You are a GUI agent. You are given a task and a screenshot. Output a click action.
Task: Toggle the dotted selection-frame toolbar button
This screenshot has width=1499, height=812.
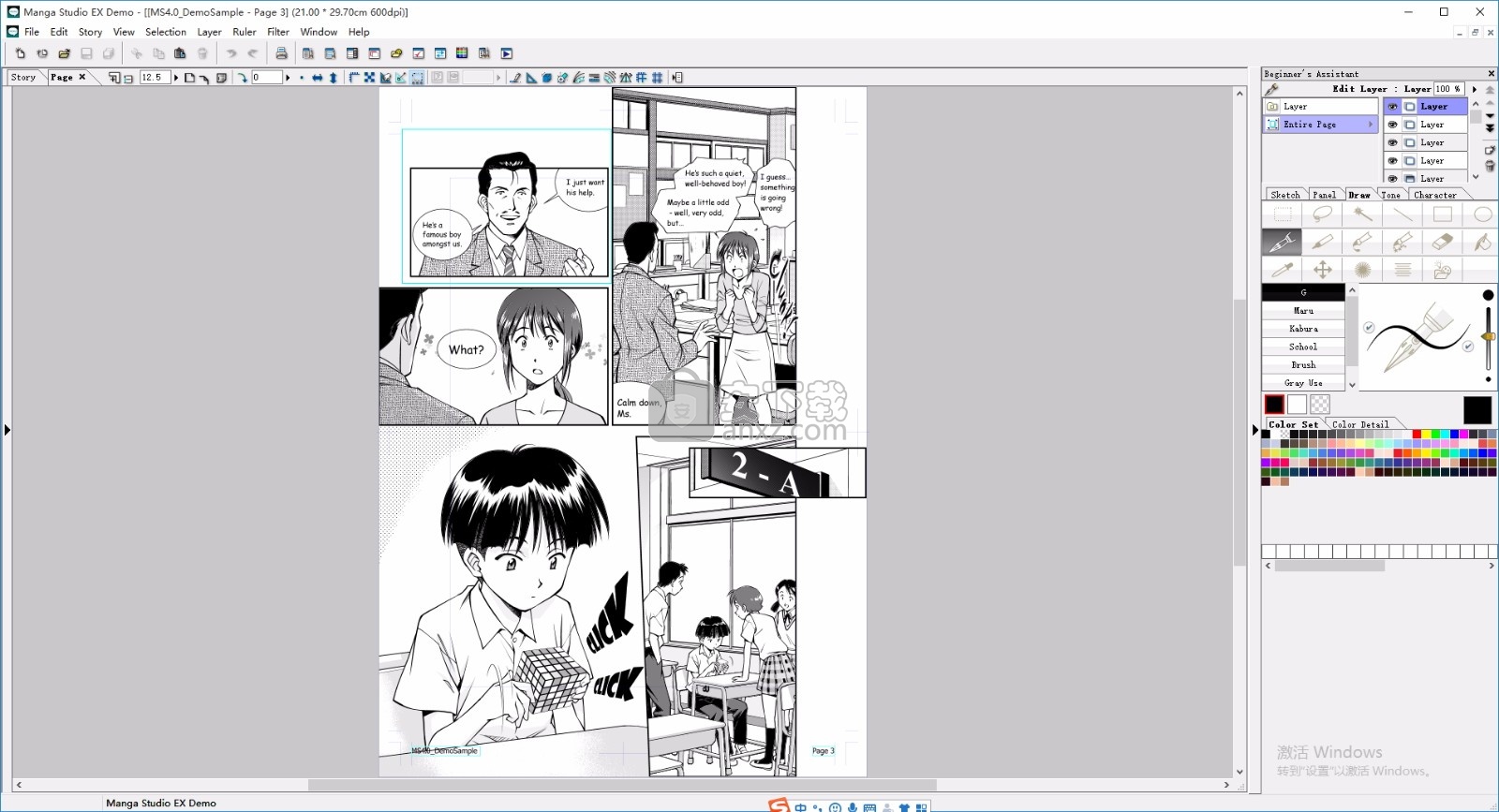pyautogui.click(x=417, y=78)
